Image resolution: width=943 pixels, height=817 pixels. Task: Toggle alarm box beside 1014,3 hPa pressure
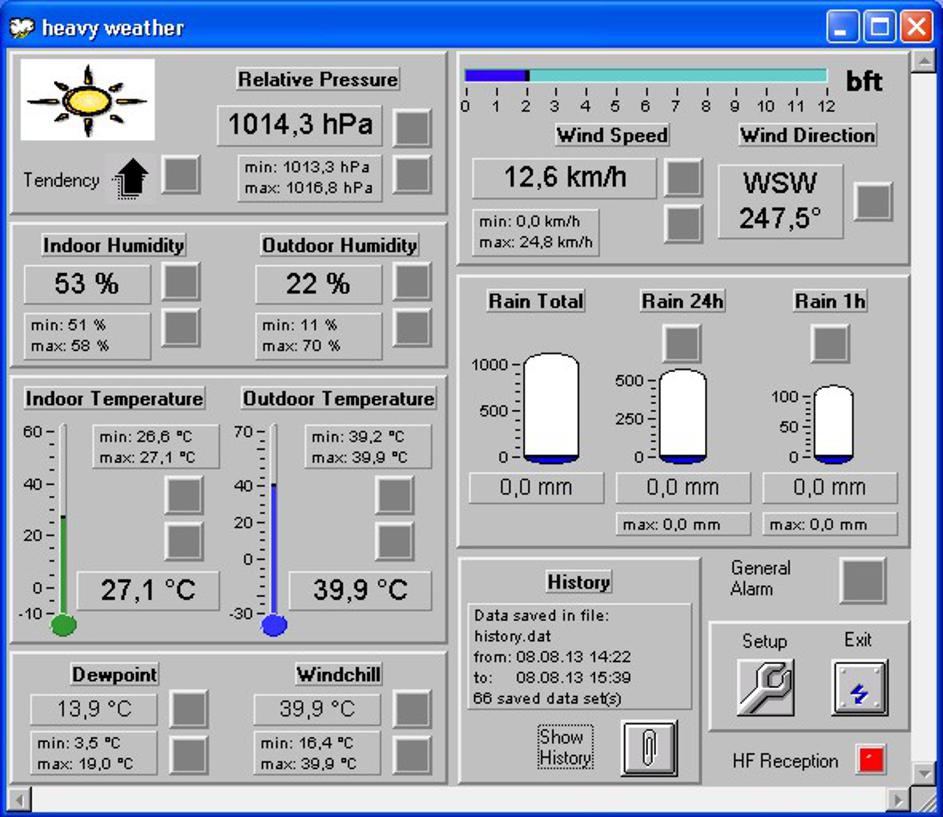tap(412, 127)
